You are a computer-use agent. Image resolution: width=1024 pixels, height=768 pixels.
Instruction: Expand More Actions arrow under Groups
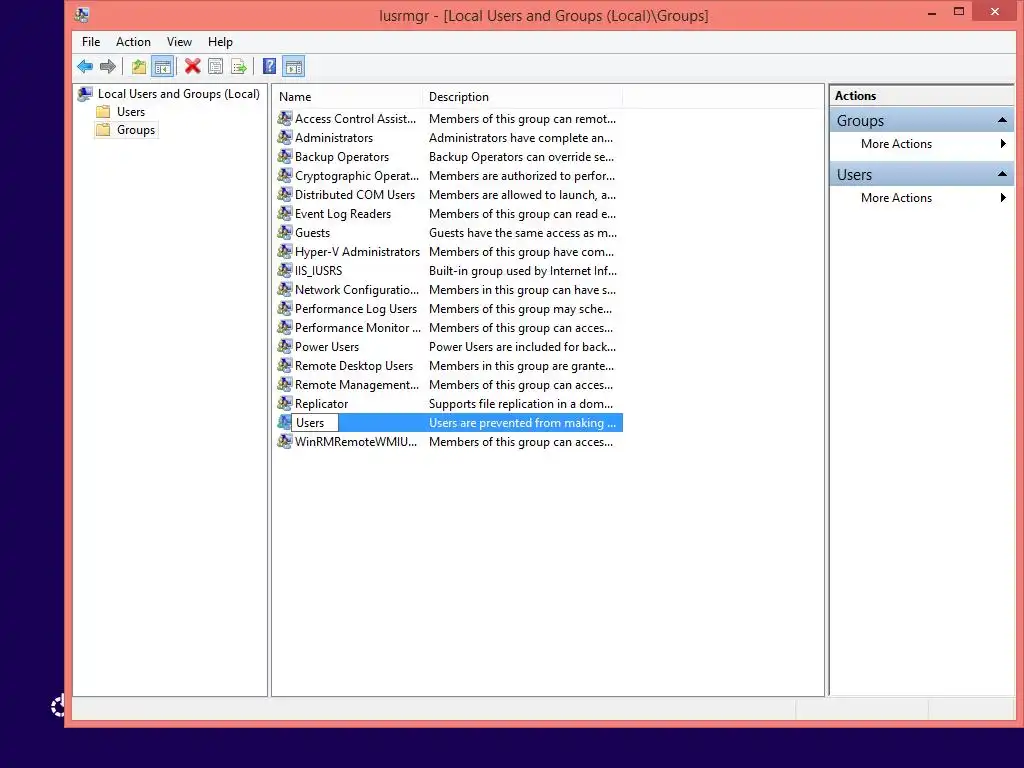coord(1003,144)
